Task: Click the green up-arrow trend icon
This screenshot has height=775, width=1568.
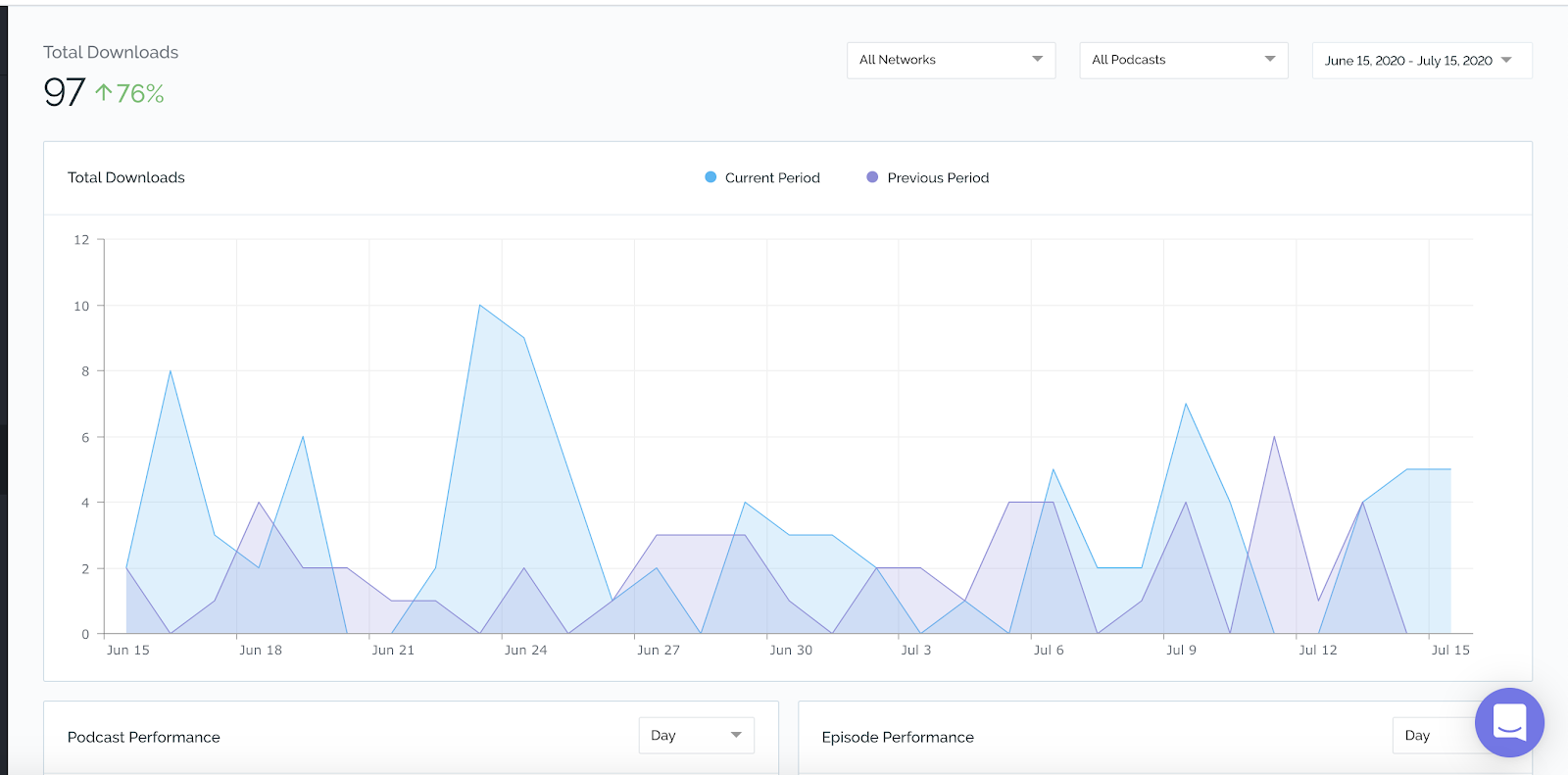Action: coord(104,93)
